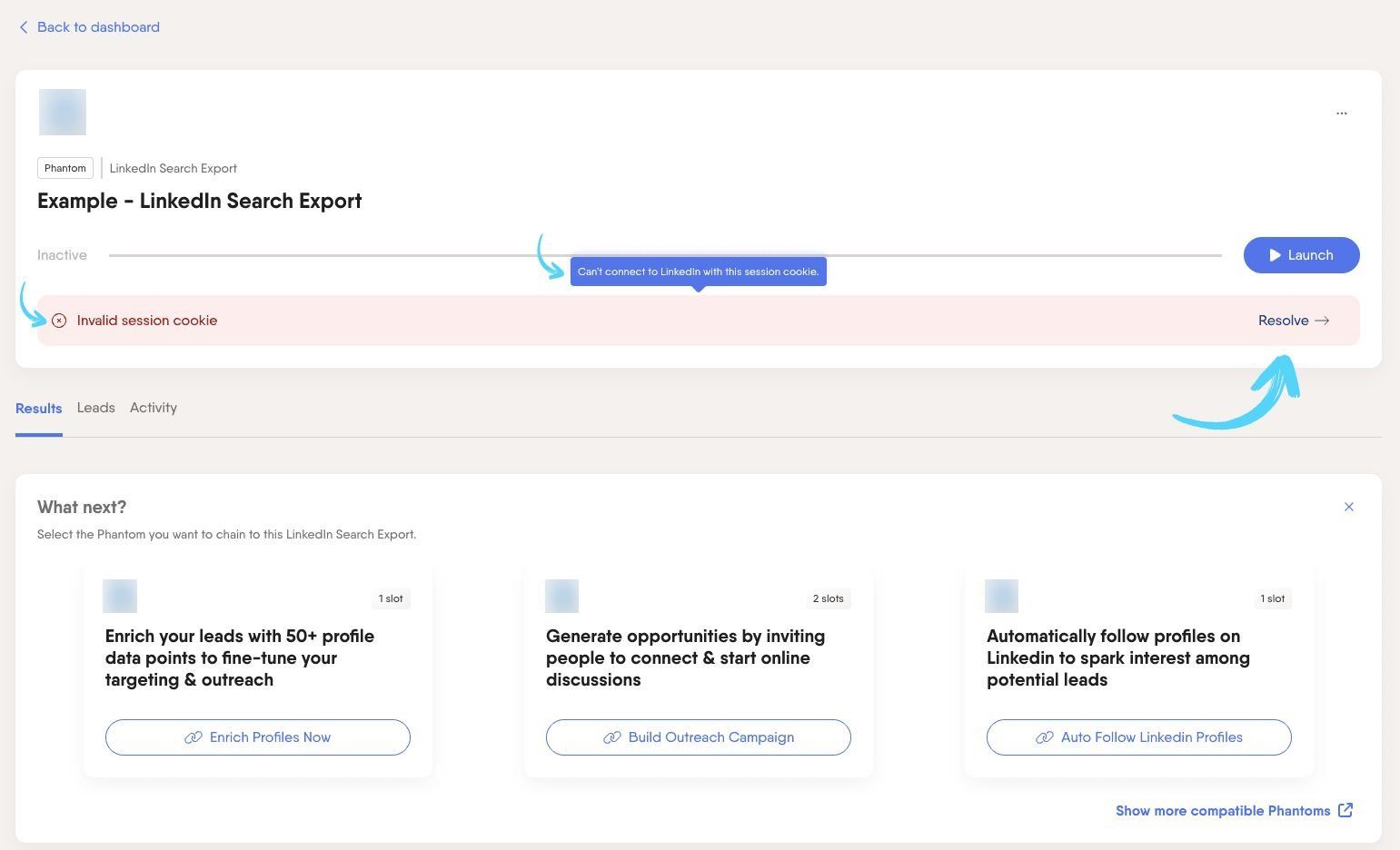The height and width of the screenshot is (850, 1400).
Task: Click Auto Follow Linkedin Profiles button
Action: tap(1139, 737)
